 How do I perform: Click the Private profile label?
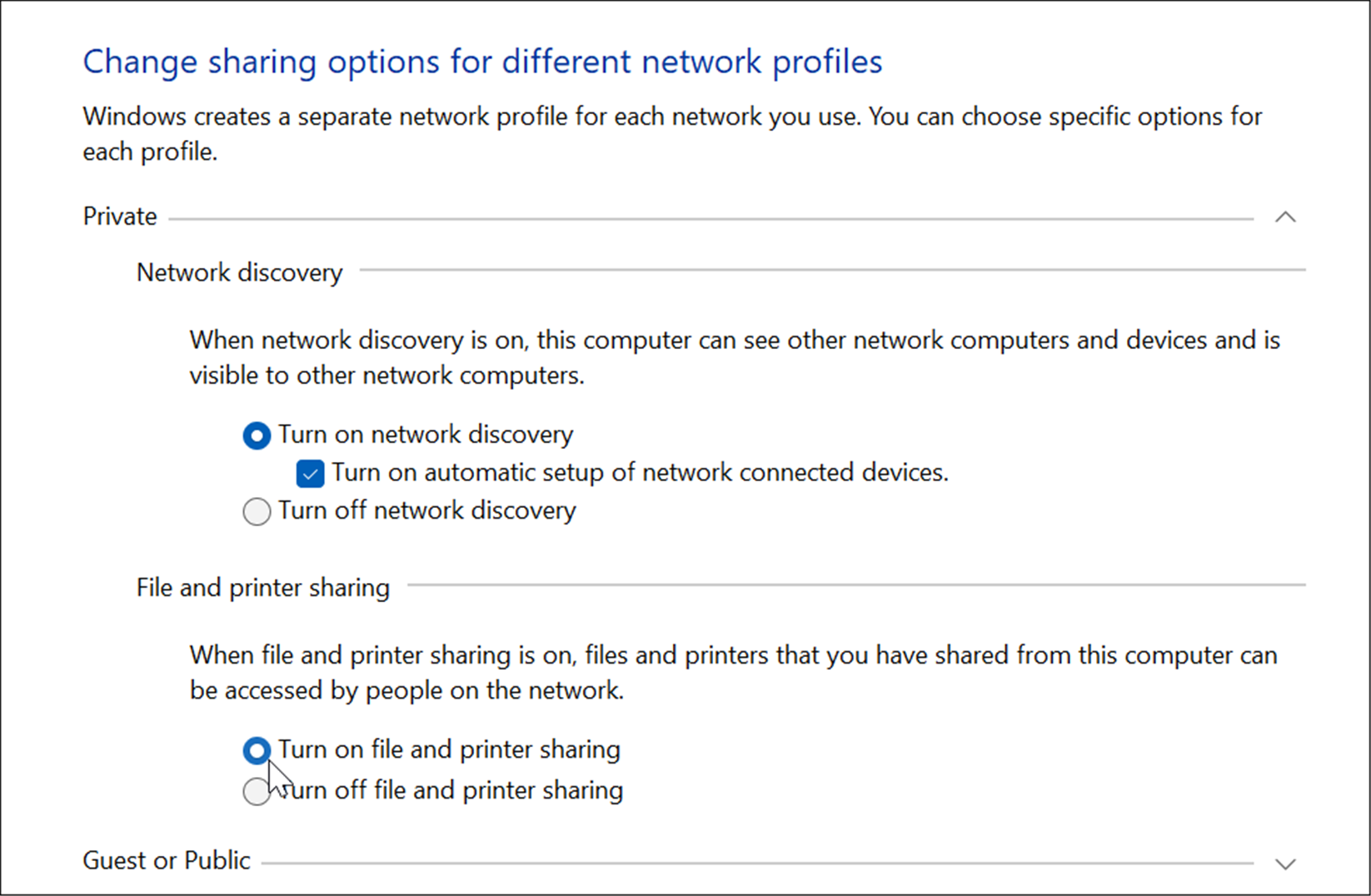point(119,217)
